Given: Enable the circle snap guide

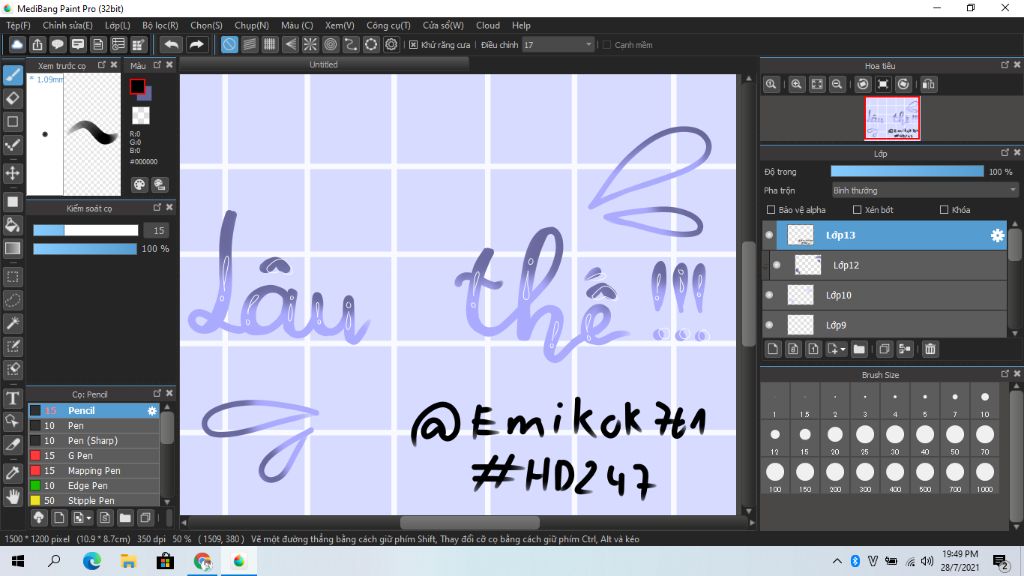Looking at the screenshot, I should (x=330, y=44).
